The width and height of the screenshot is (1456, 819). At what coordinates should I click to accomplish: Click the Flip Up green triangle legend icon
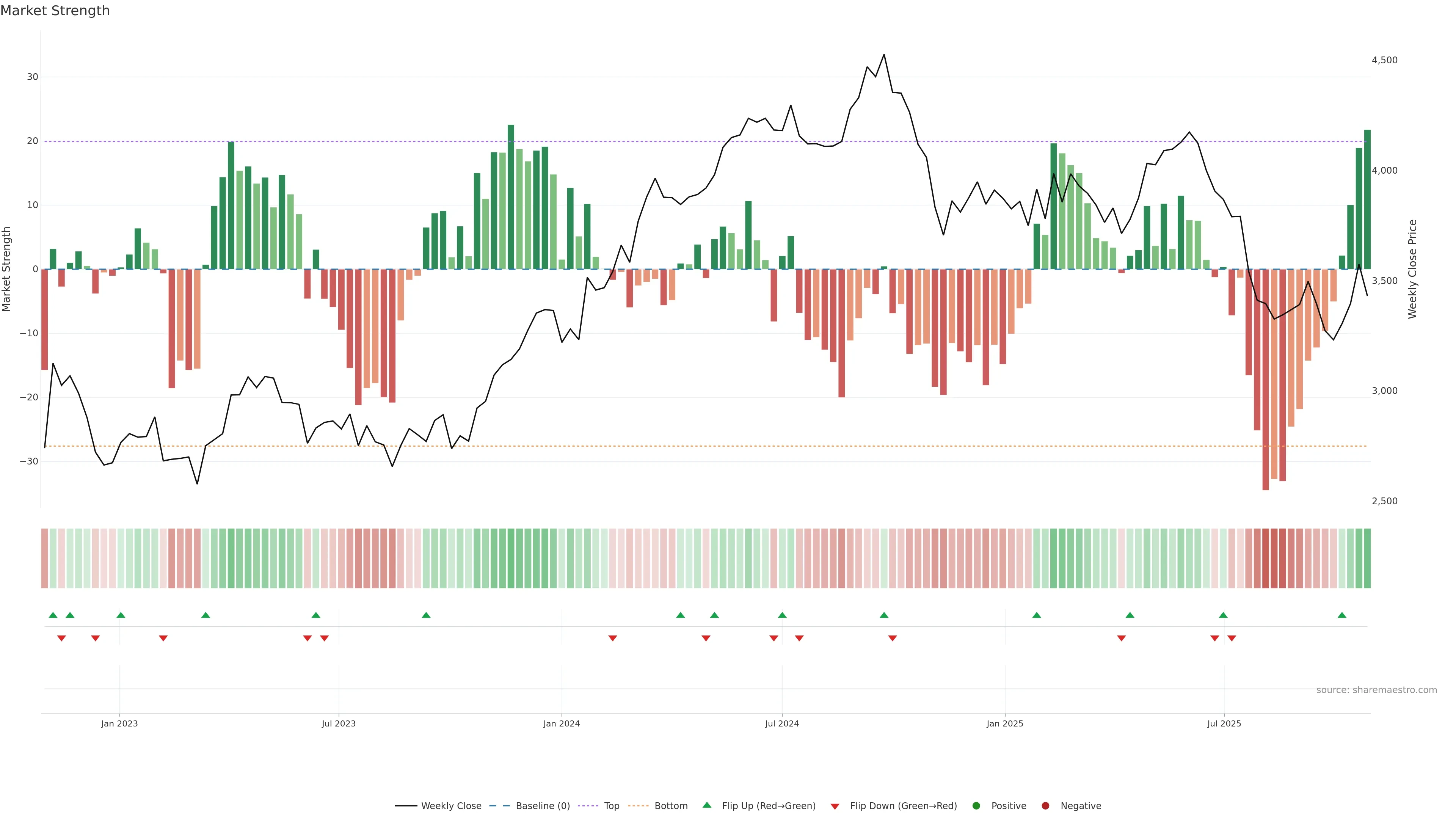pos(706,805)
